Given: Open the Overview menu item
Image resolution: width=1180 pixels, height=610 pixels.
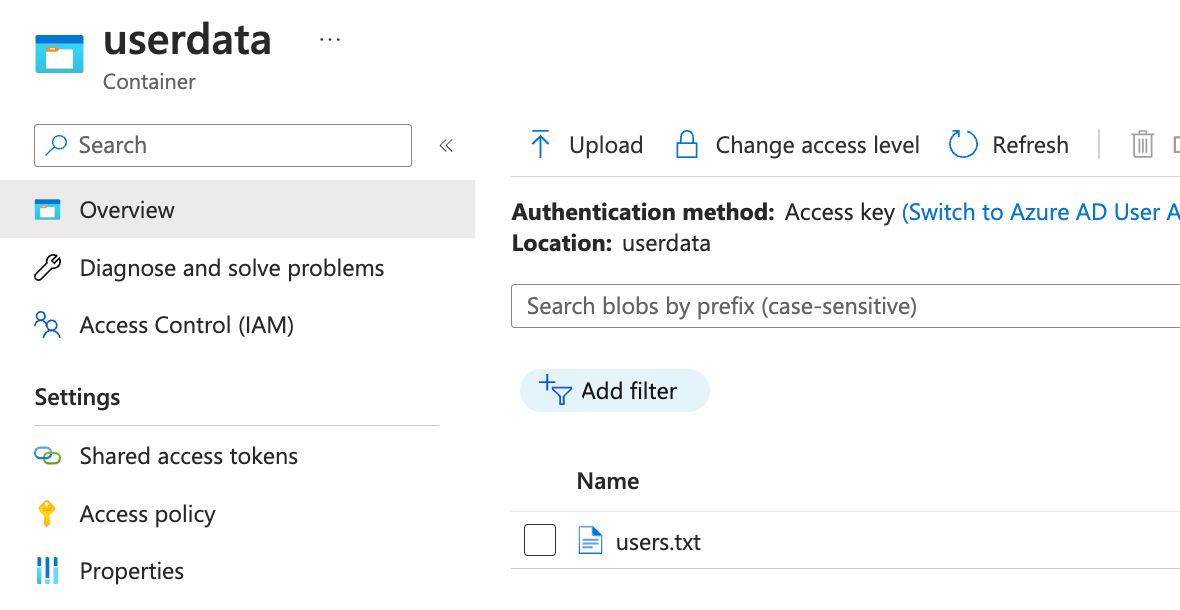Looking at the screenshot, I should tap(127, 210).
